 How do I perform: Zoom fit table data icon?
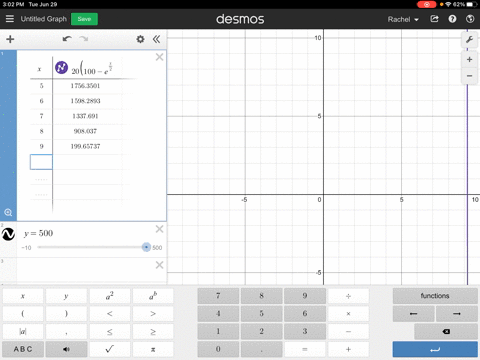[8, 212]
